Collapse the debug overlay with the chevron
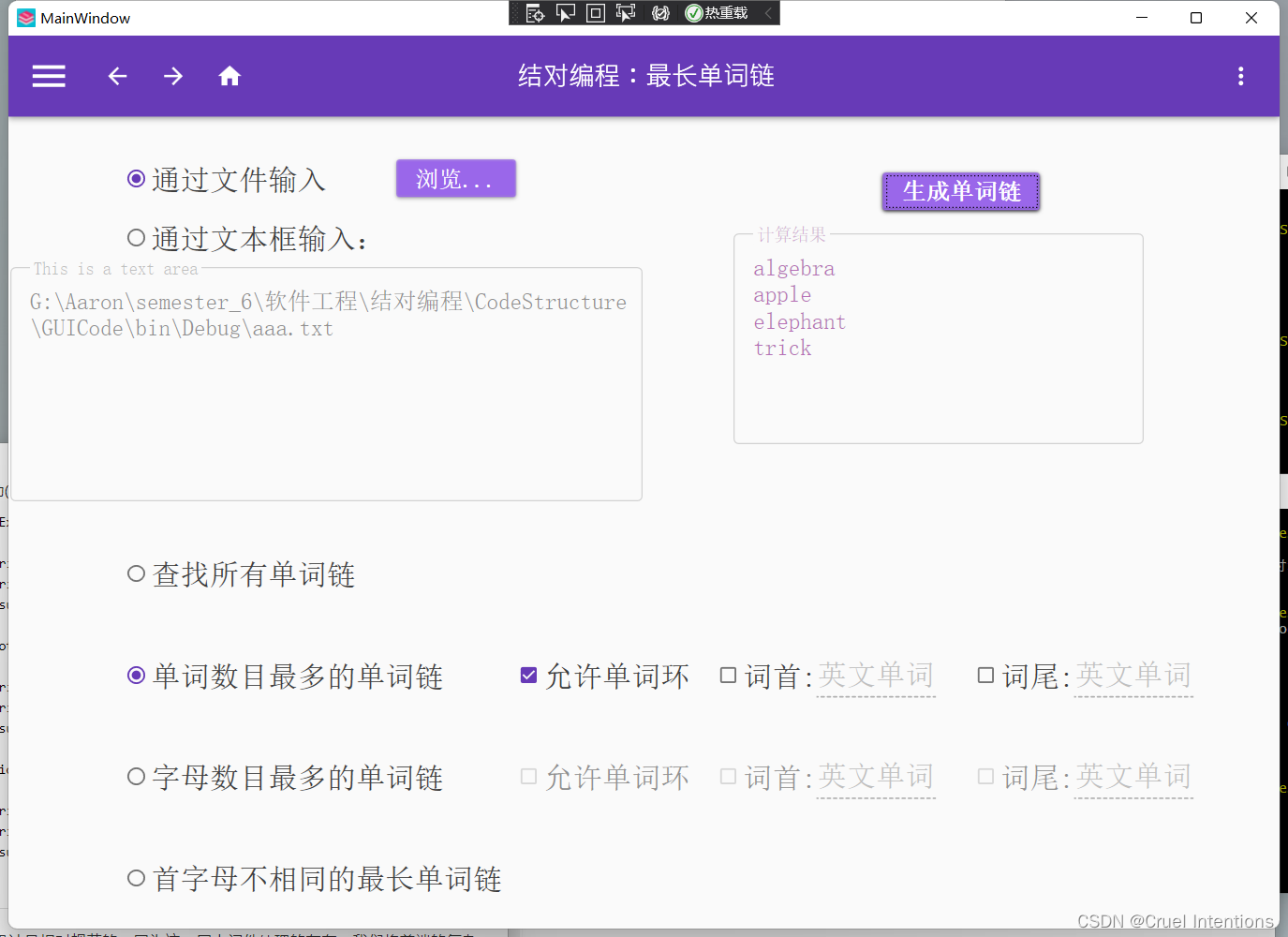1288x937 pixels. click(x=768, y=12)
